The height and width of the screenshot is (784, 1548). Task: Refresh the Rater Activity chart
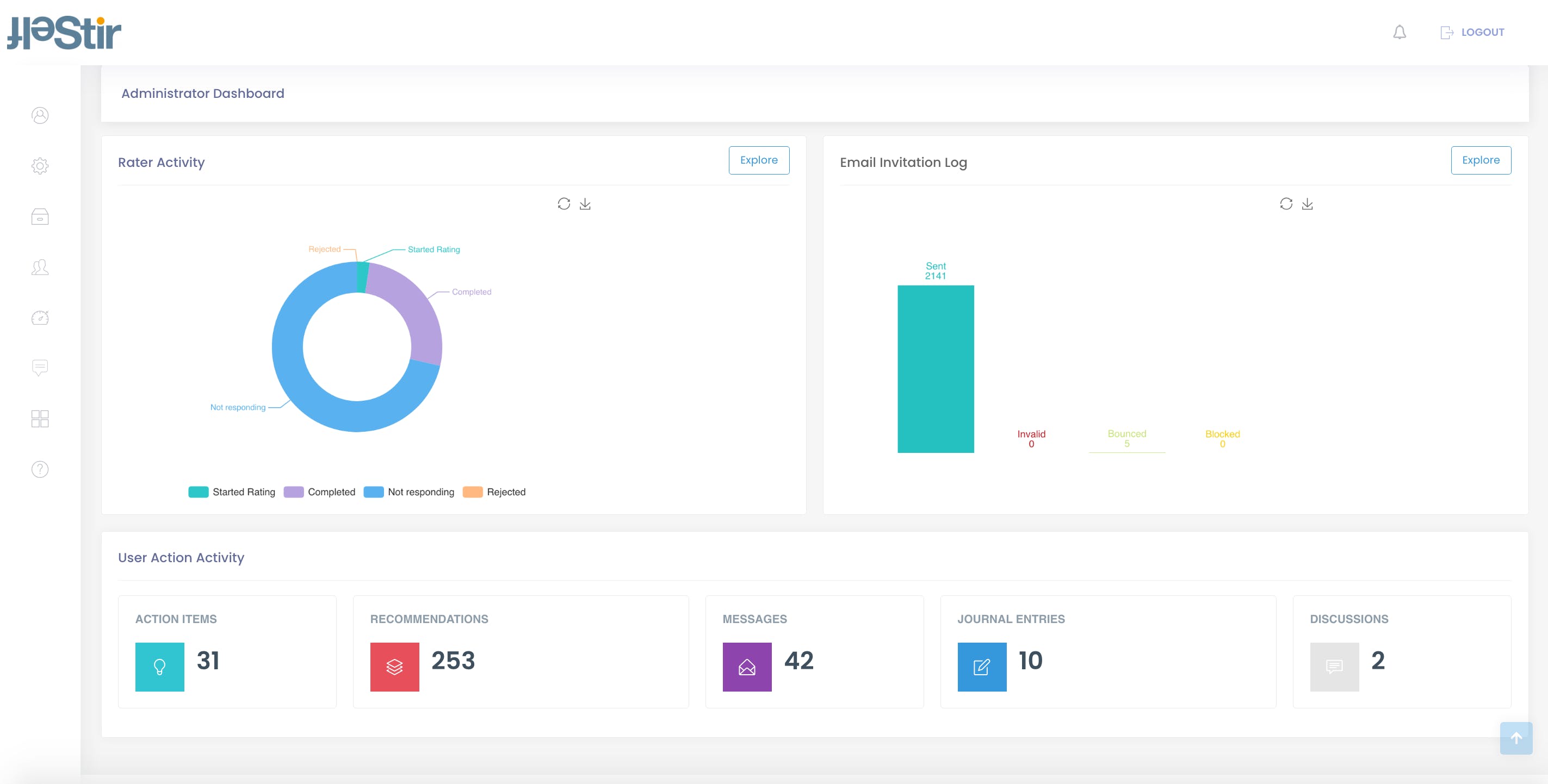[x=563, y=204]
